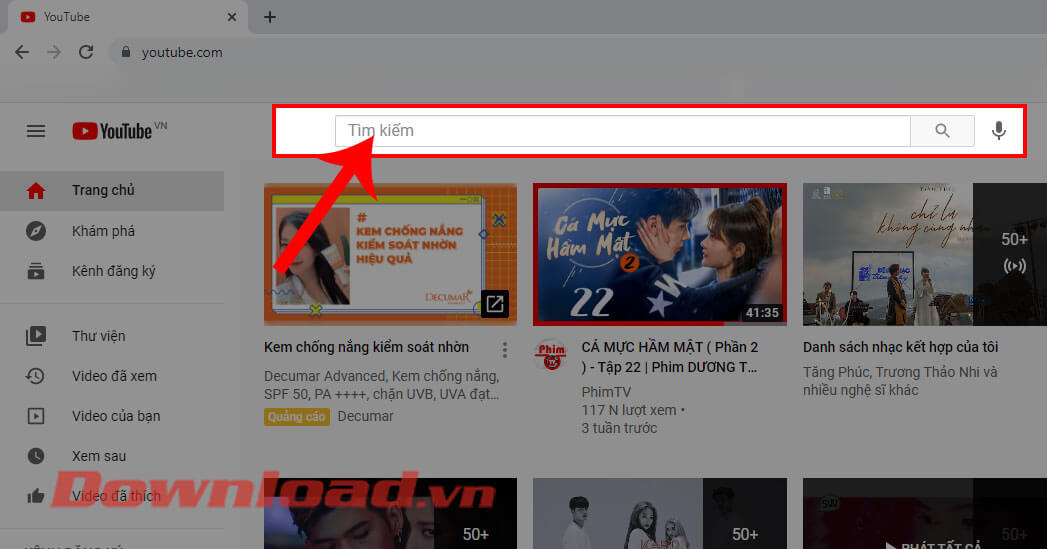Screen dimensions: 1047x549
Task: Go back with browser back arrow
Action: (x=22, y=52)
